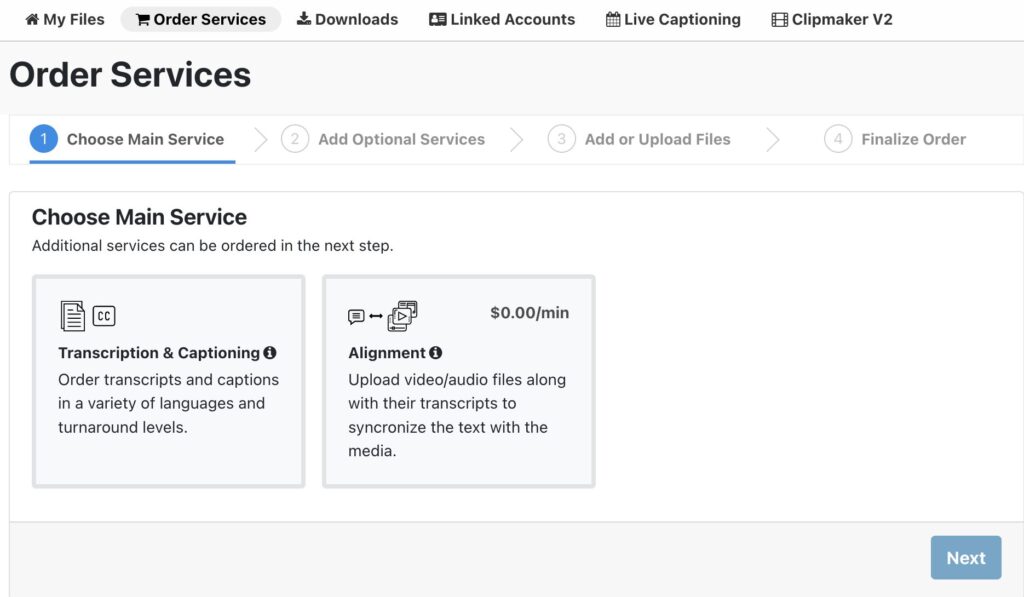Open info icon beside Alignment title
1024x597 pixels.
tap(435, 353)
